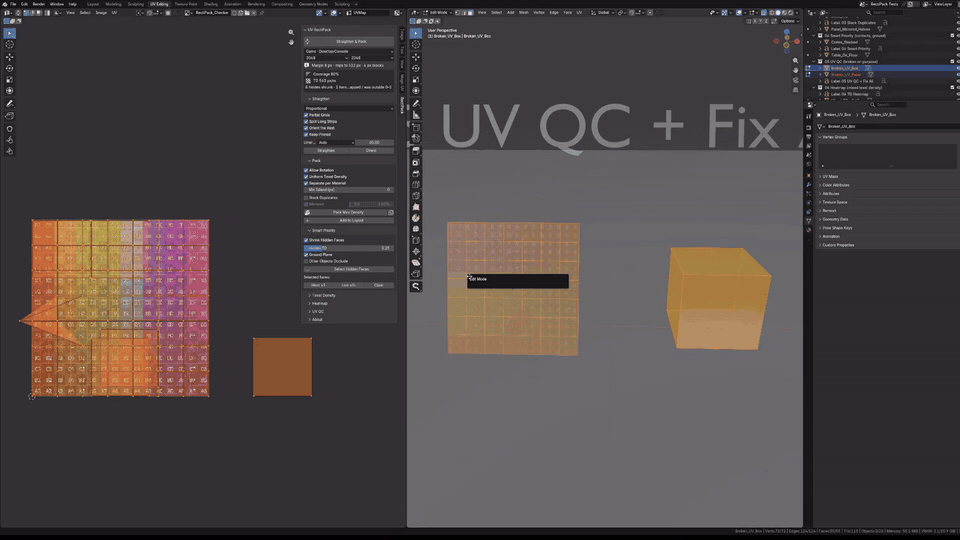The image size is (960, 540).
Task: Click the Add to Layout button
Action: (349, 220)
